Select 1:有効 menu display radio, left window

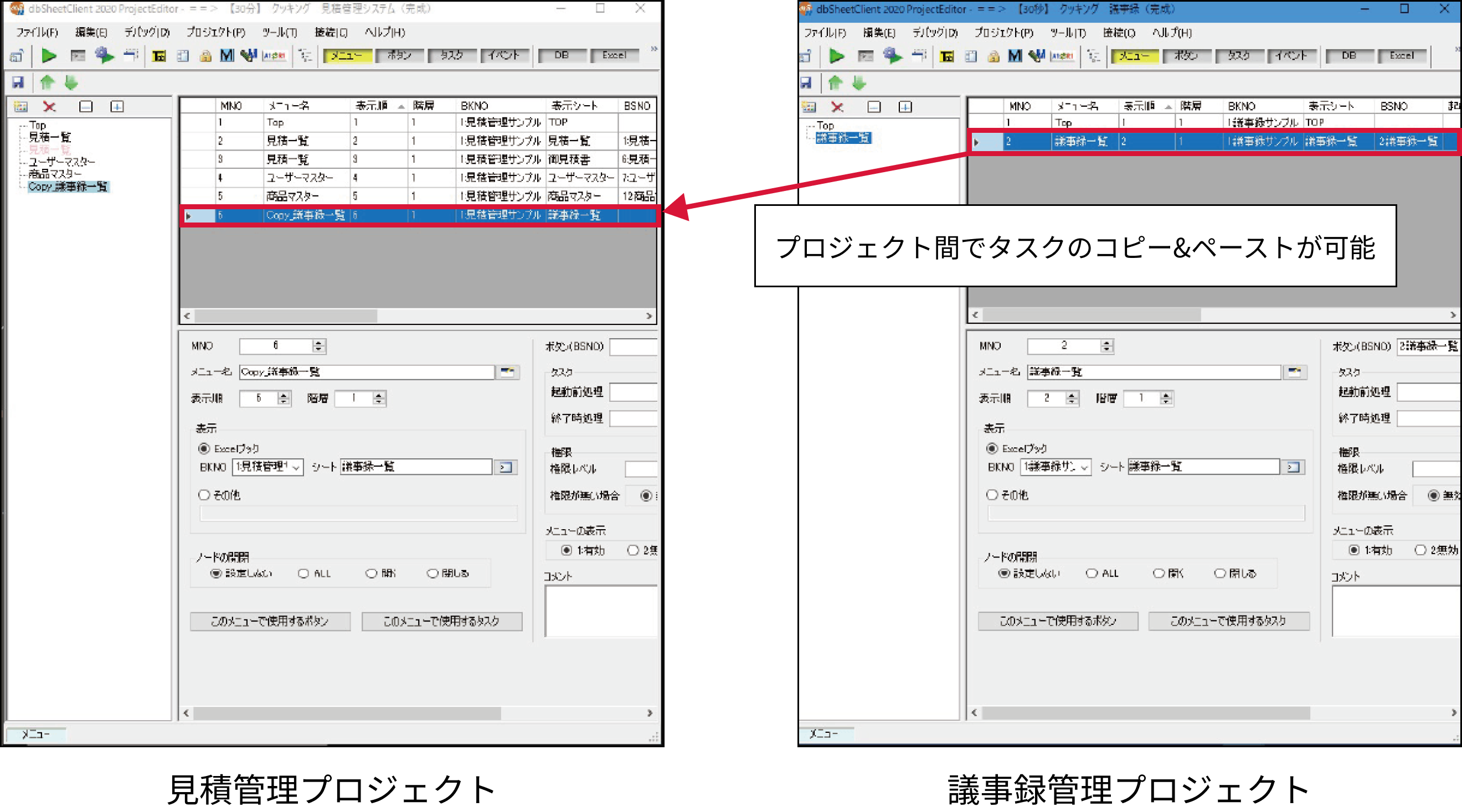[x=567, y=550]
